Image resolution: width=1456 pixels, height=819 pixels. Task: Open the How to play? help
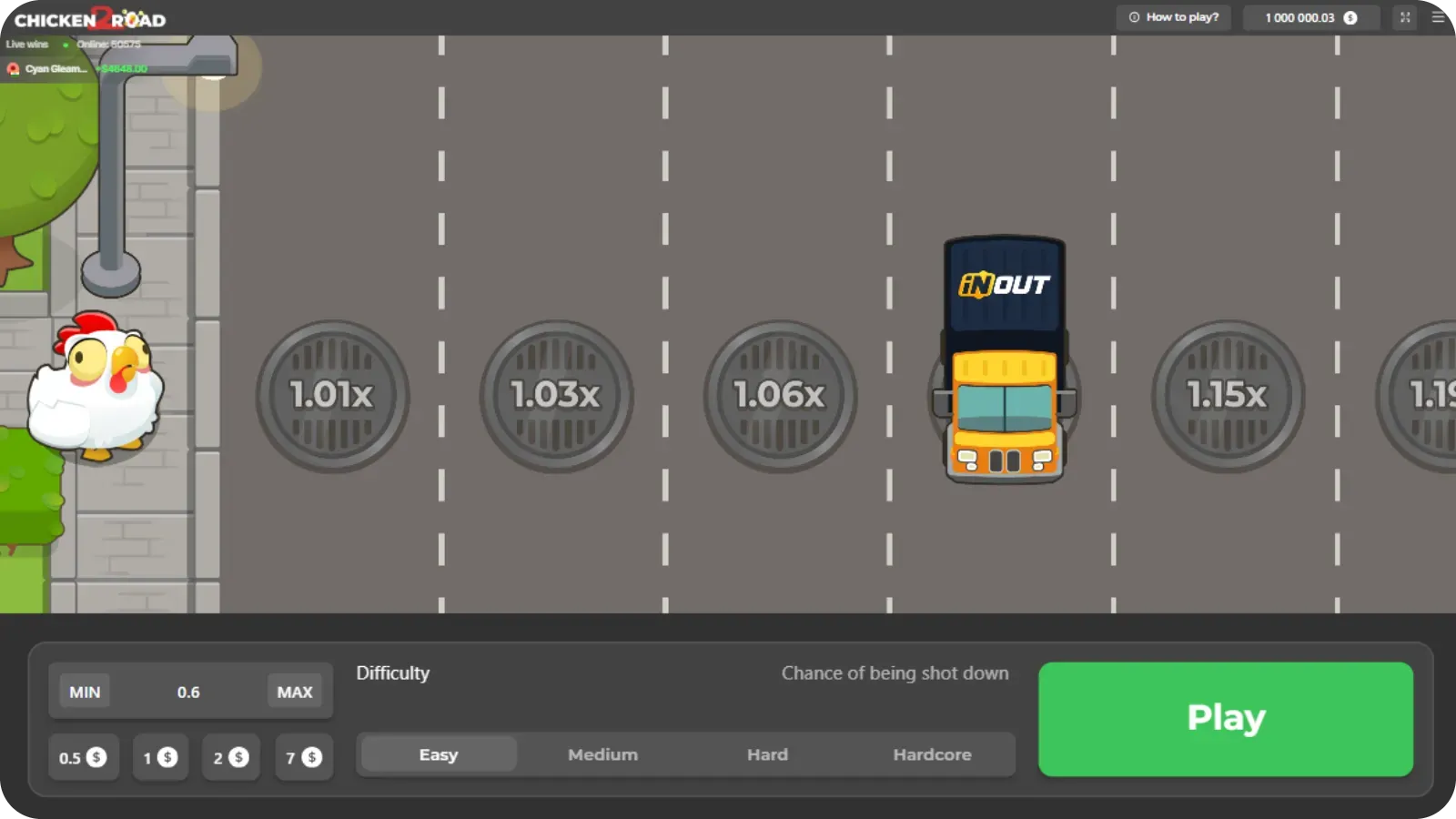[1174, 17]
